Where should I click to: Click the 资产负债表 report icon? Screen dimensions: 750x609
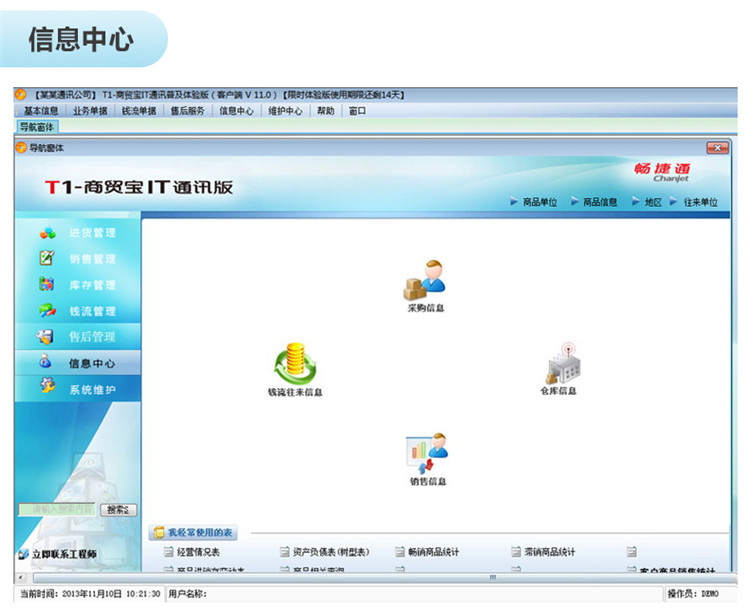[285, 552]
